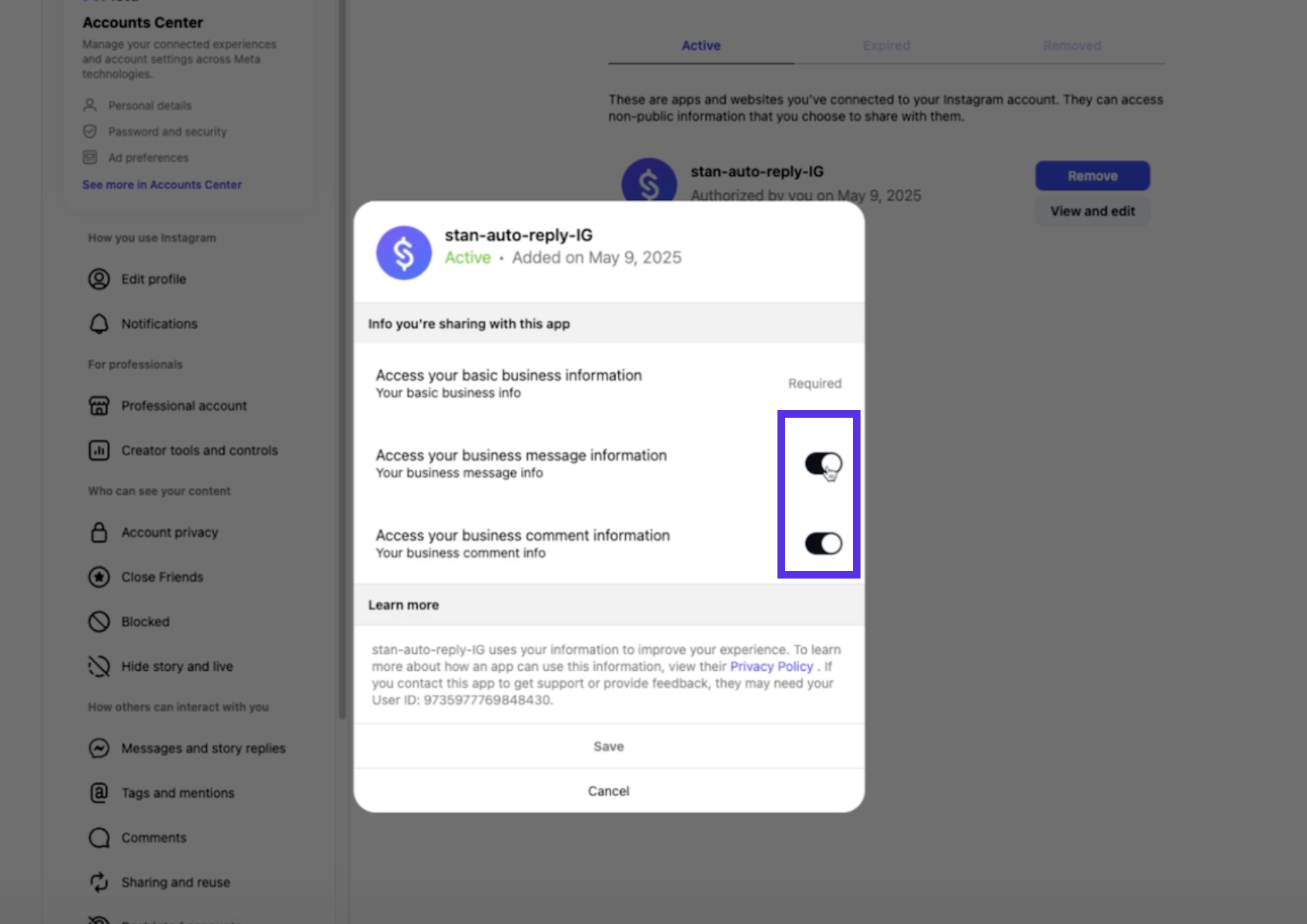Open See more in Accounts Center
This screenshot has width=1307, height=924.
coord(162,185)
